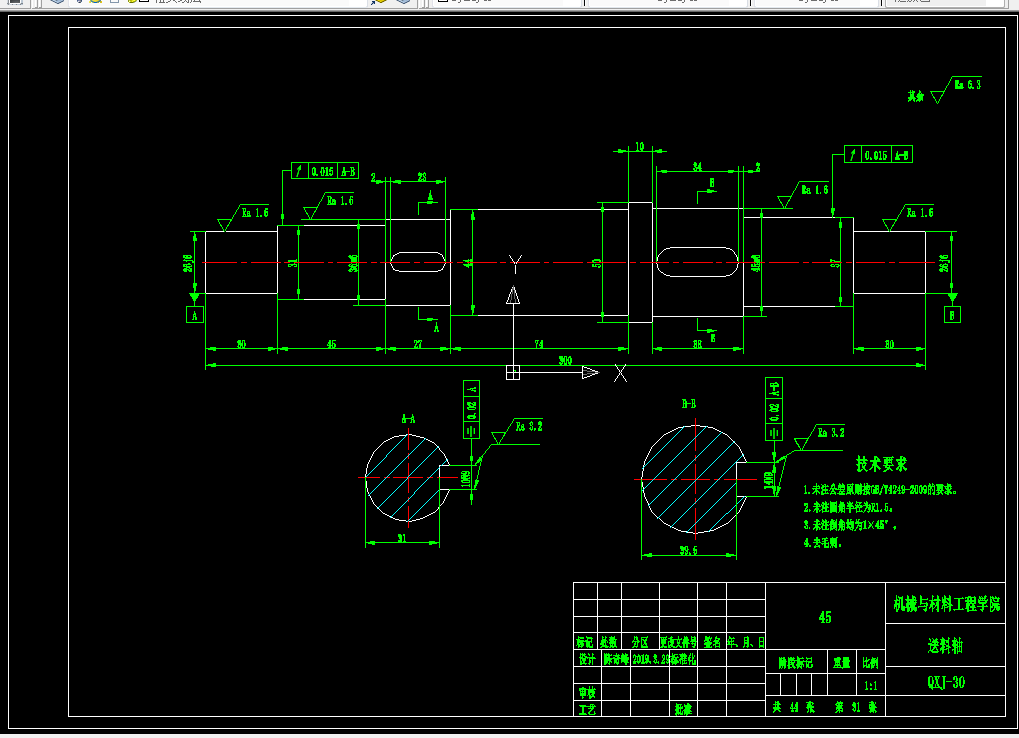This screenshot has height=738, width=1019.
Task: Click the 分区 header cell
Action: point(640,642)
